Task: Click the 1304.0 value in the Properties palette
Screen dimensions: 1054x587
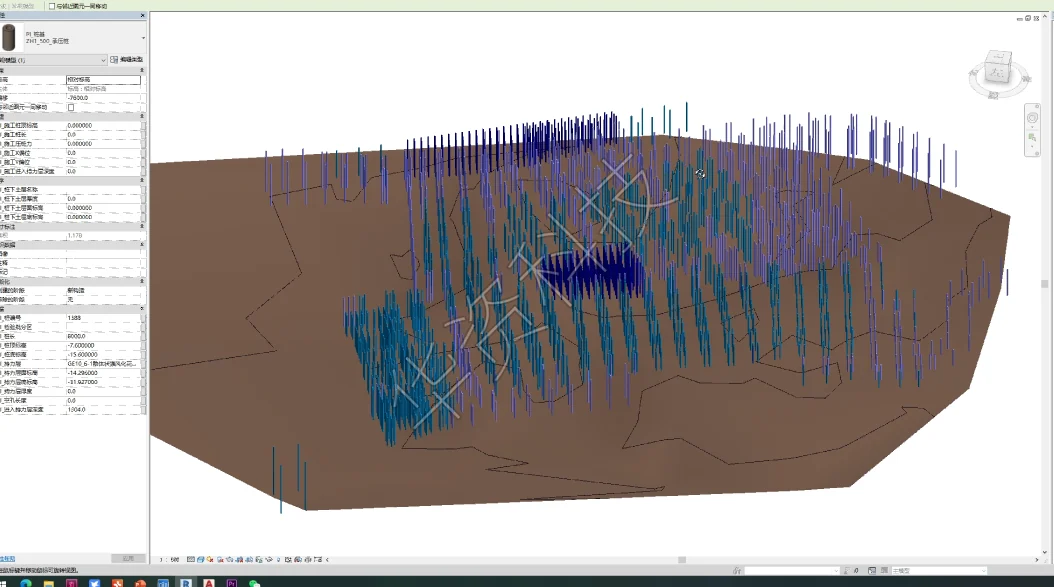Action: tap(104, 409)
